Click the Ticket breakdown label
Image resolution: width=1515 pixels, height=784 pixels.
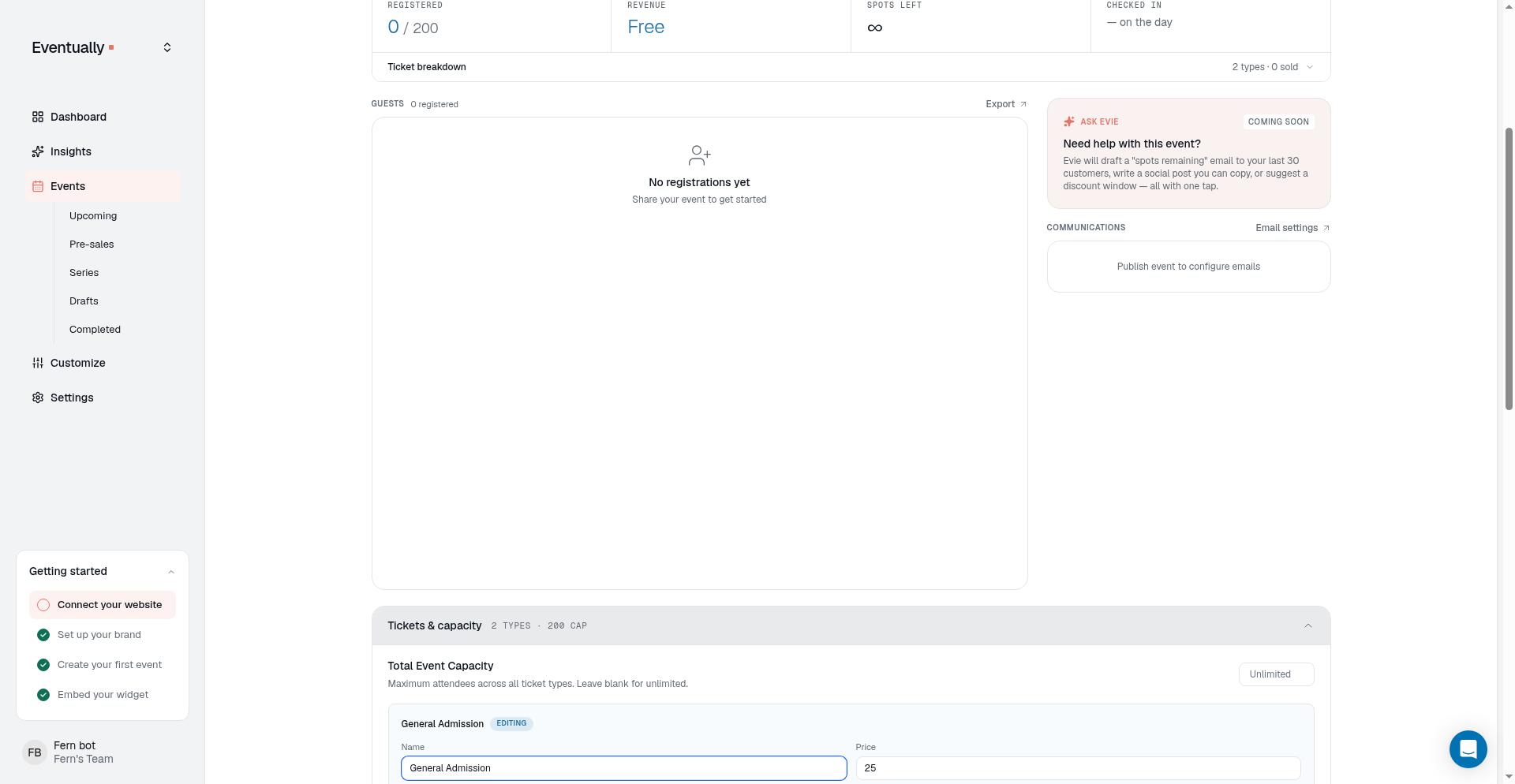(427, 67)
